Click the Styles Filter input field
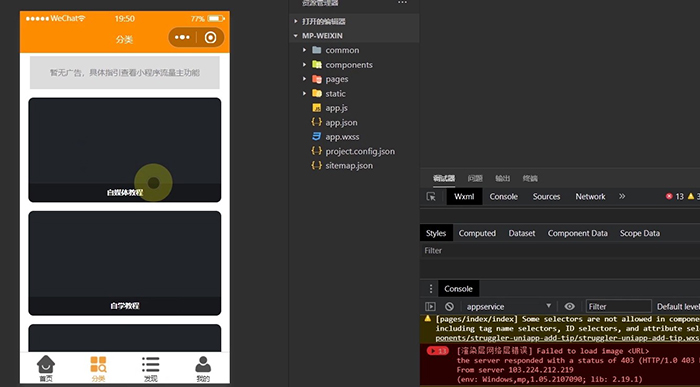Viewport: 700px width, 387px height. (560, 250)
